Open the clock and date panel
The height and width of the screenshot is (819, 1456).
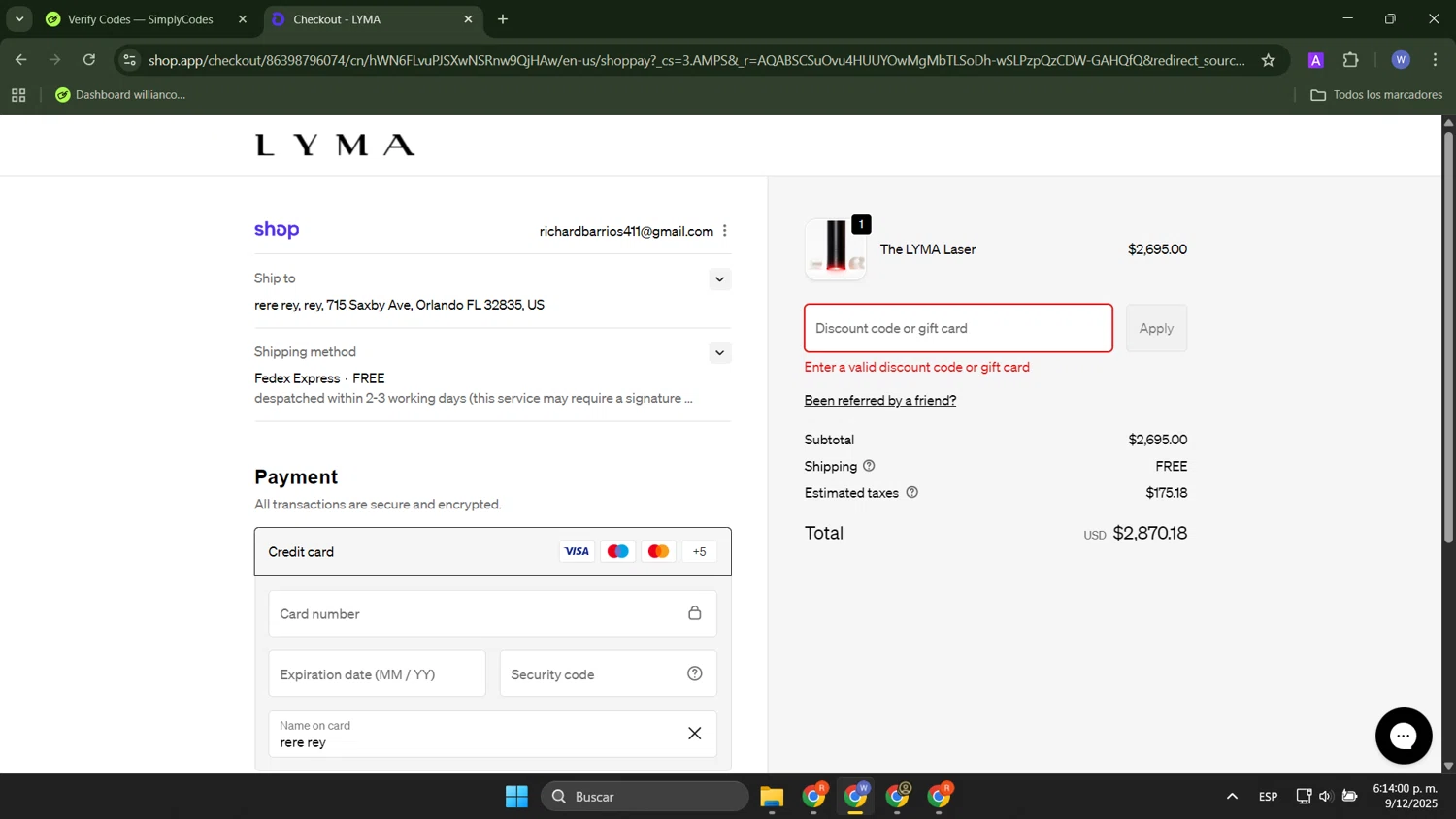pyautogui.click(x=1406, y=796)
